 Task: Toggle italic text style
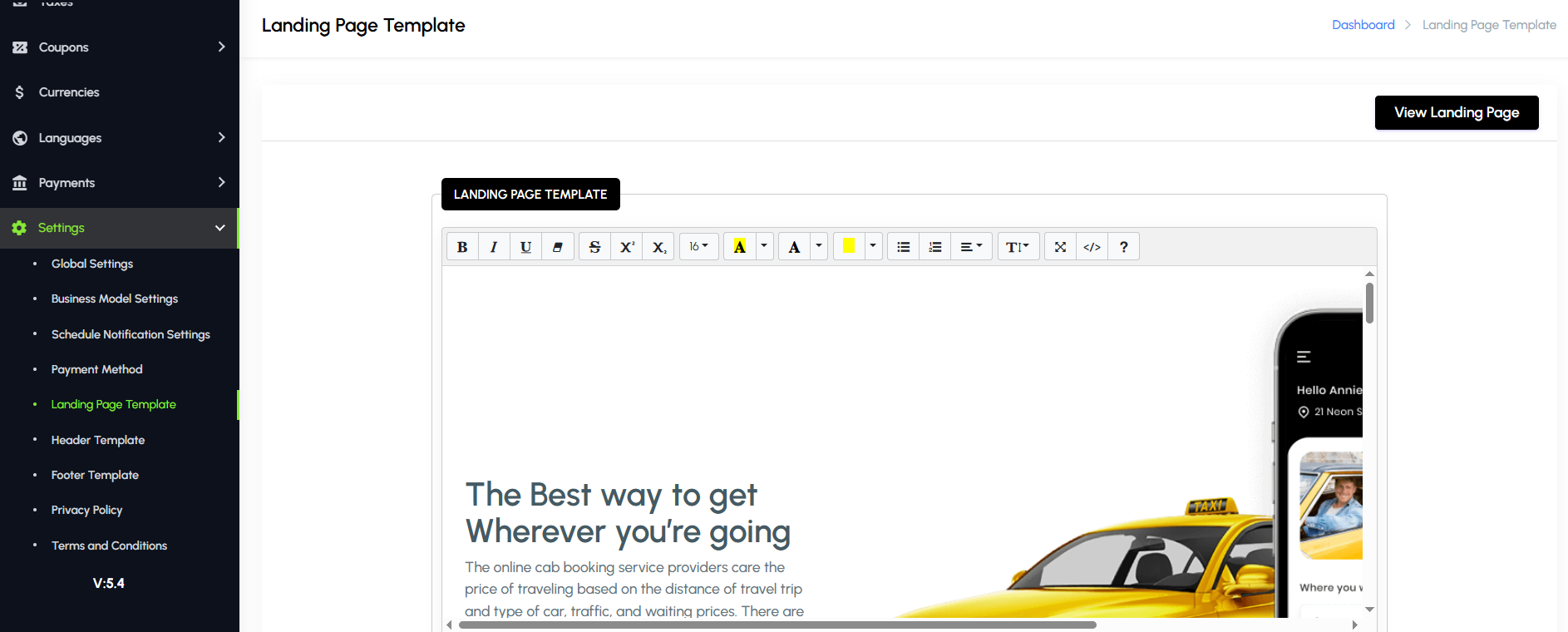point(494,247)
